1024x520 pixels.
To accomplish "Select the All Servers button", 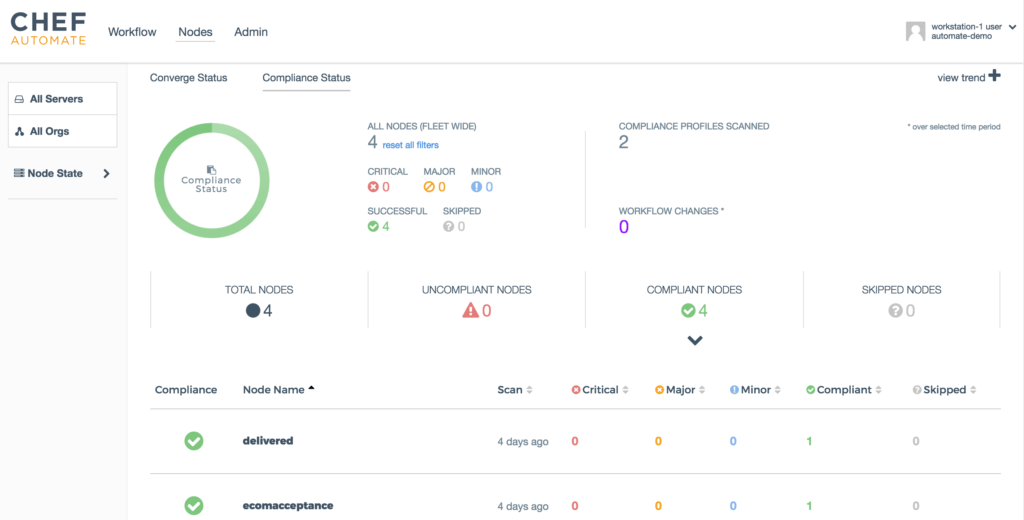I will (62, 99).
